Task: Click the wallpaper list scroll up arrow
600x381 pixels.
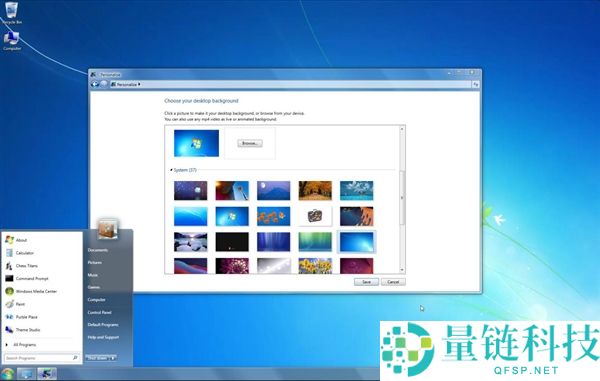Action: click(x=402, y=129)
